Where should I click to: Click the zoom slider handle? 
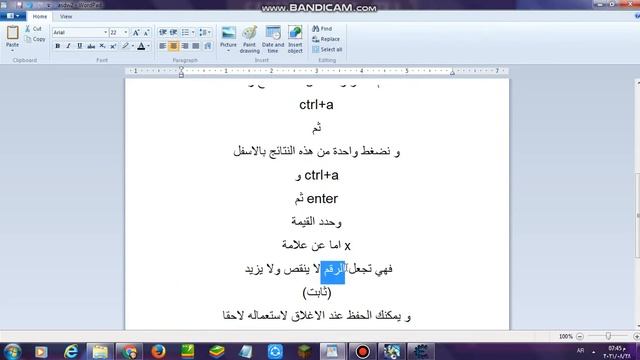click(608, 336)
